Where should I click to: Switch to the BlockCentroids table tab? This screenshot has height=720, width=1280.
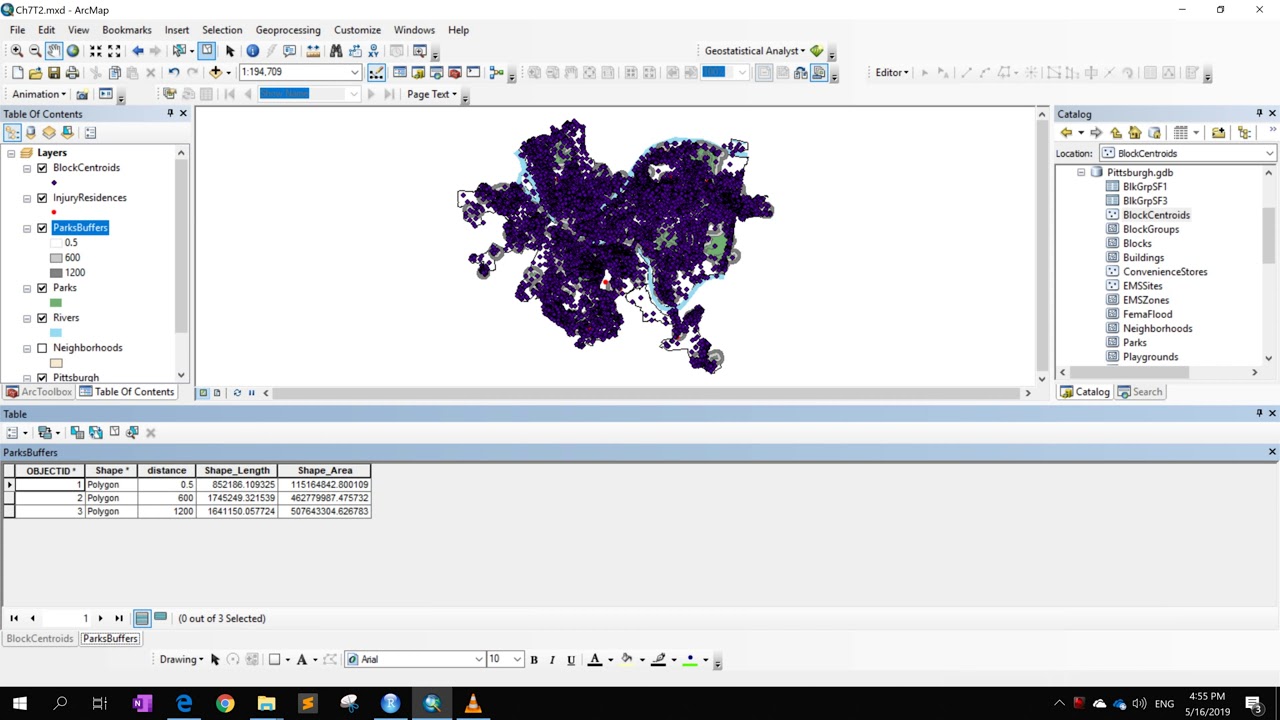(x=40, y=639)
